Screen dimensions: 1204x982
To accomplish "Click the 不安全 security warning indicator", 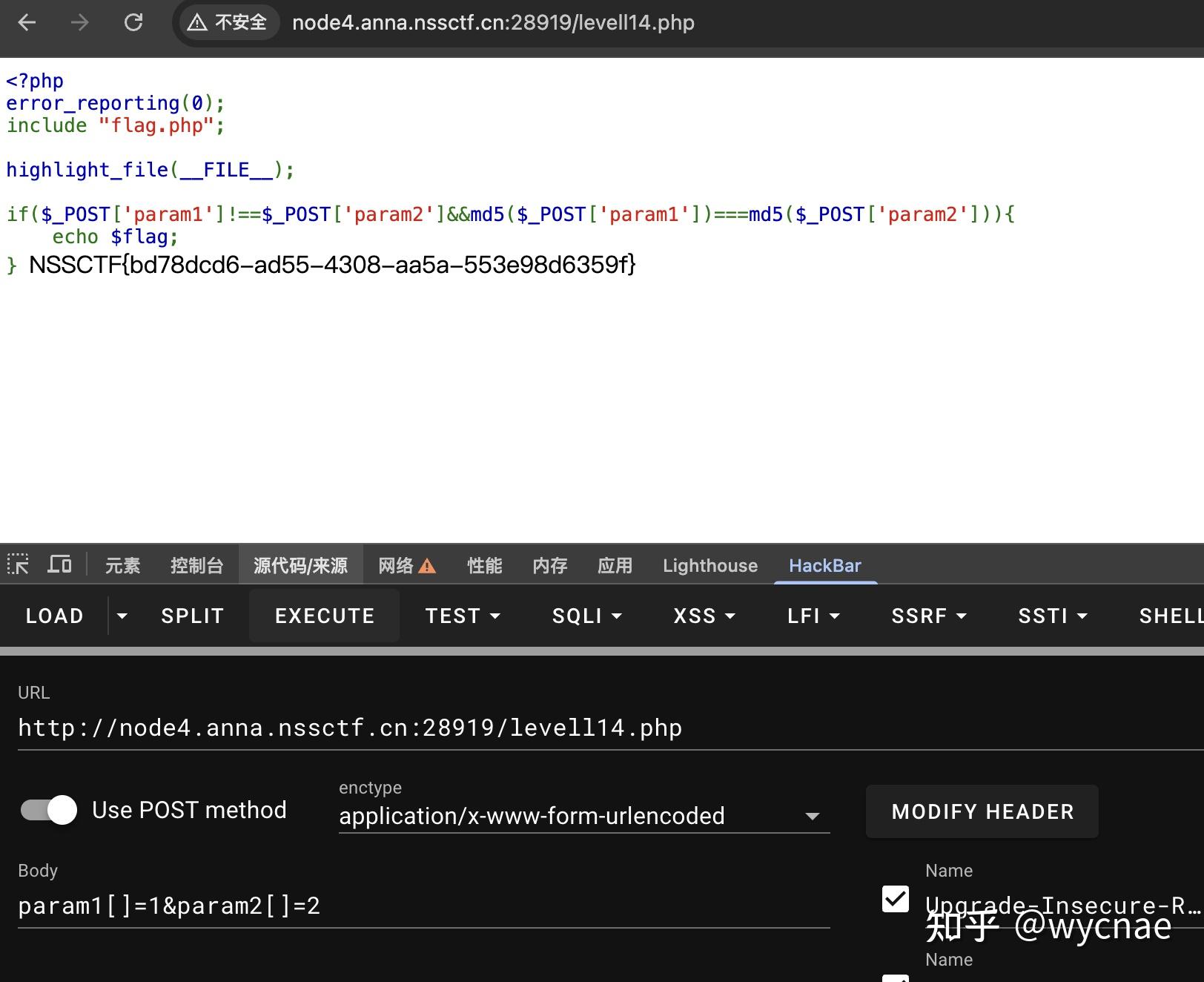I will (227, 22).
